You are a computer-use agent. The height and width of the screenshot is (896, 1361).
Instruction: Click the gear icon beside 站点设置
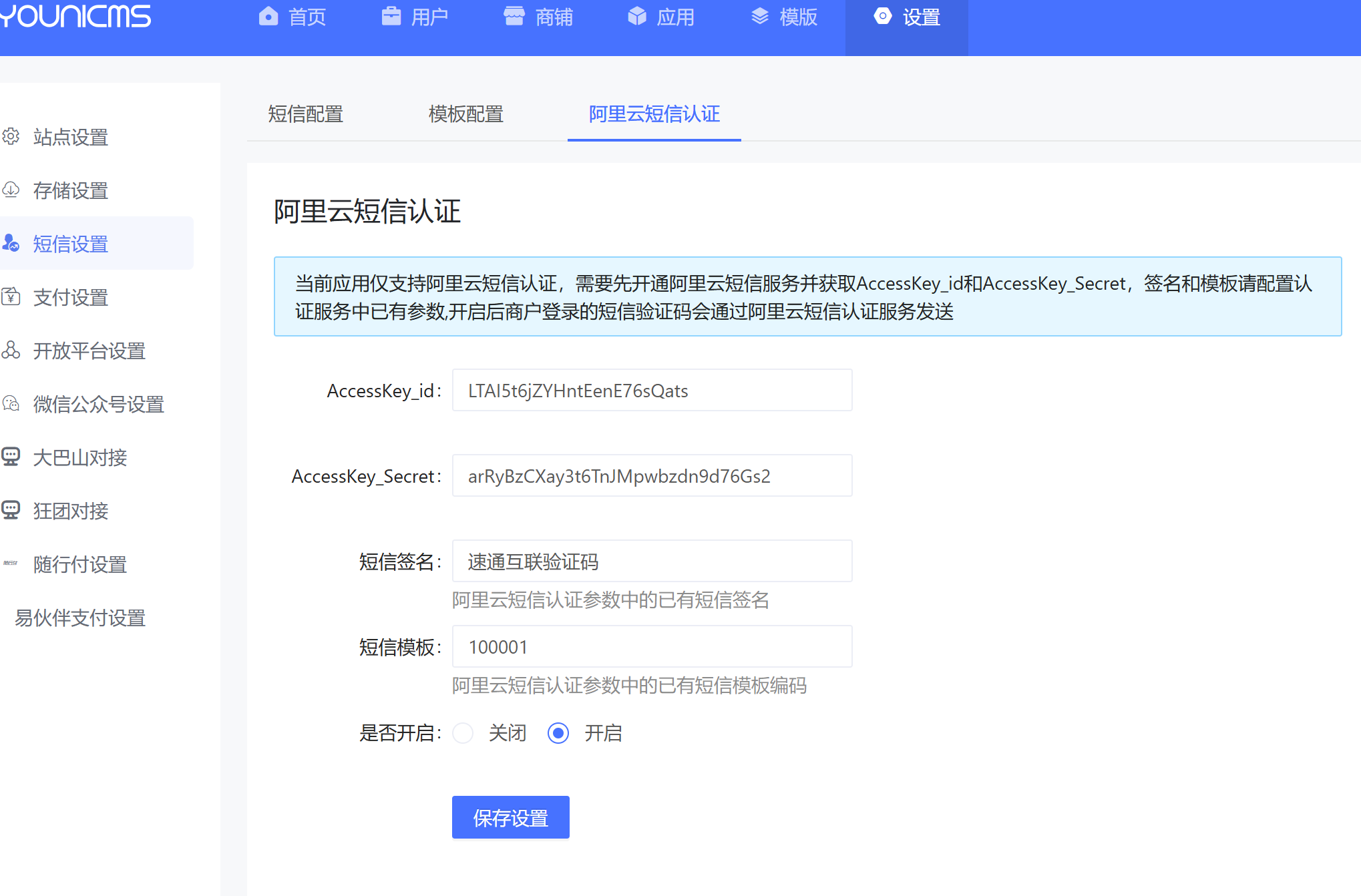(x=11, y=136)
